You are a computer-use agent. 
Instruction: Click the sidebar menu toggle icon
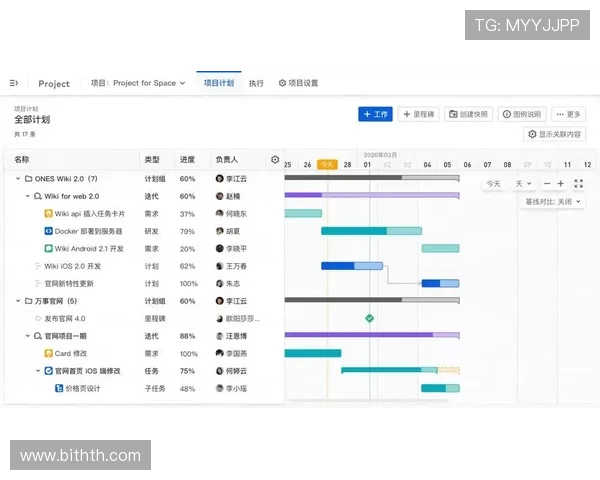14,83
